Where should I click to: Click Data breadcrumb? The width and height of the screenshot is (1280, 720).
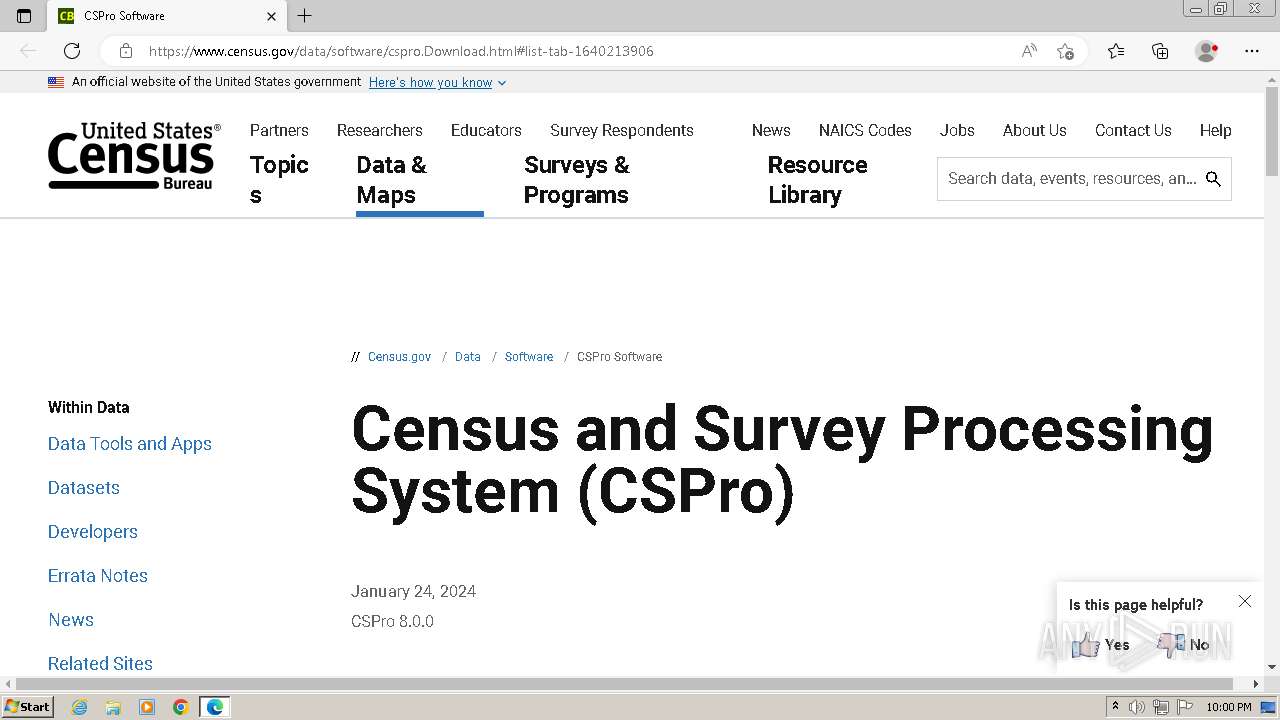click(x=468, y=357)
